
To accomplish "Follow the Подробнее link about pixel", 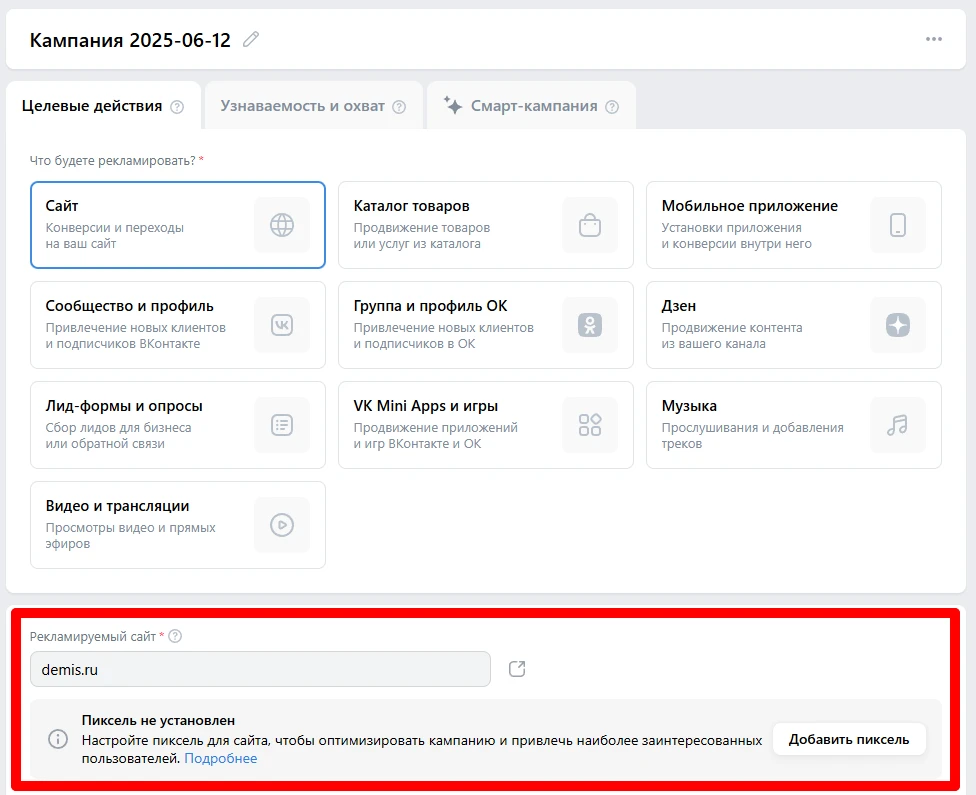I will tap(220, 759).
